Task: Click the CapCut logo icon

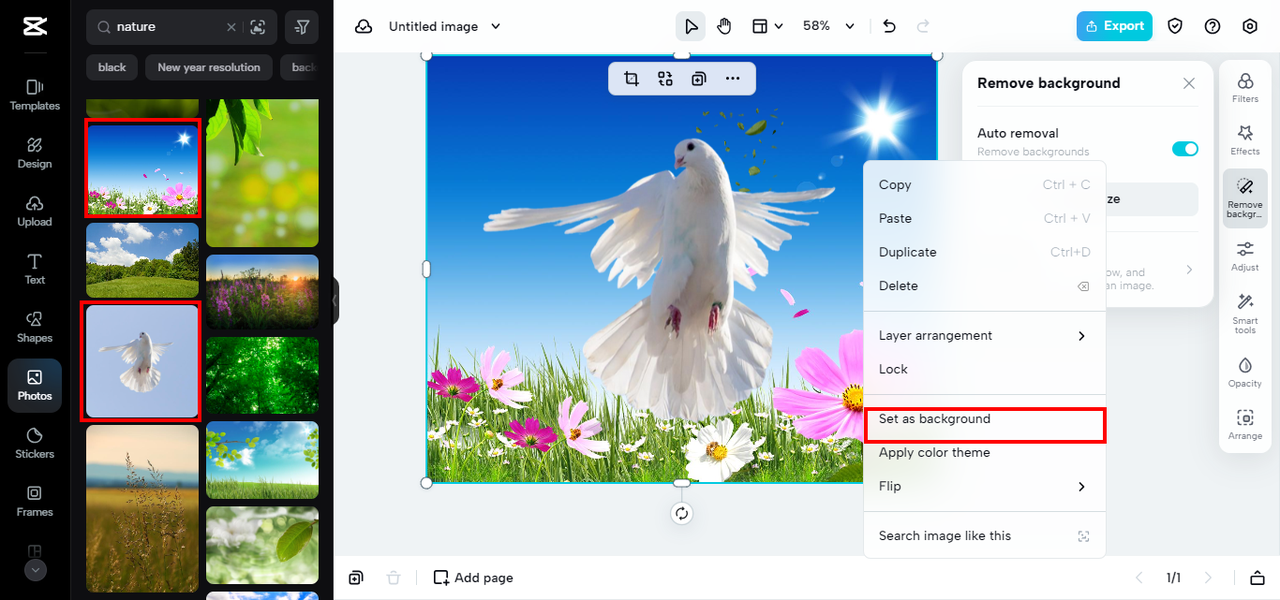Action: click(34, 27)
